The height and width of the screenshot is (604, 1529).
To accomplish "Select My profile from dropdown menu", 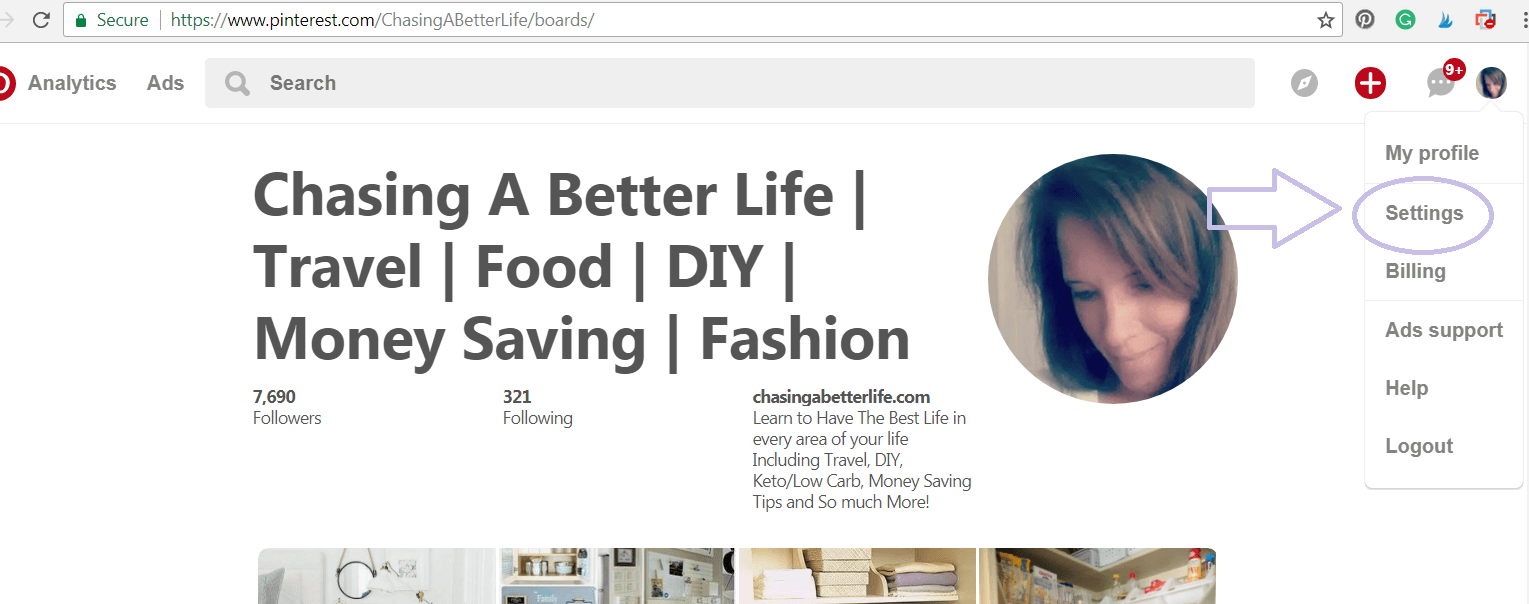I will point(1432,153).
